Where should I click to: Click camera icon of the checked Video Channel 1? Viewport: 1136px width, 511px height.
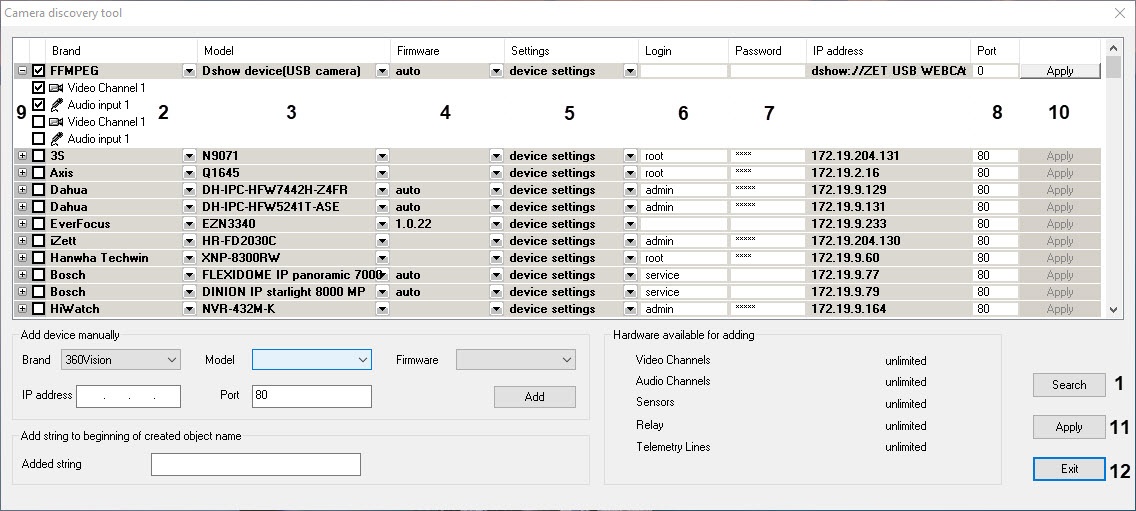pyautogui.click(x=56, y=88)
